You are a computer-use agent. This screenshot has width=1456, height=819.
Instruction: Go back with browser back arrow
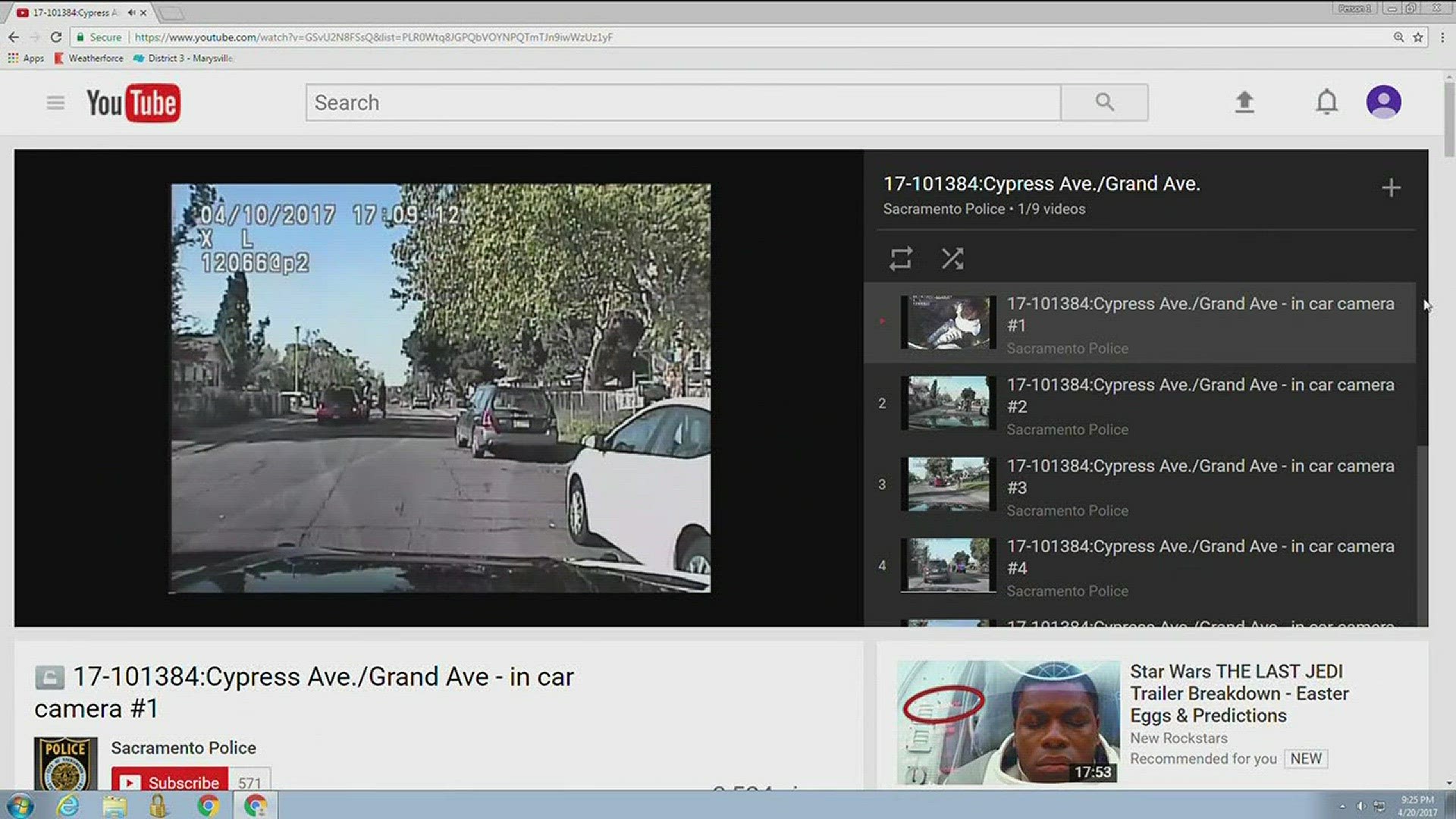[14, 36]
